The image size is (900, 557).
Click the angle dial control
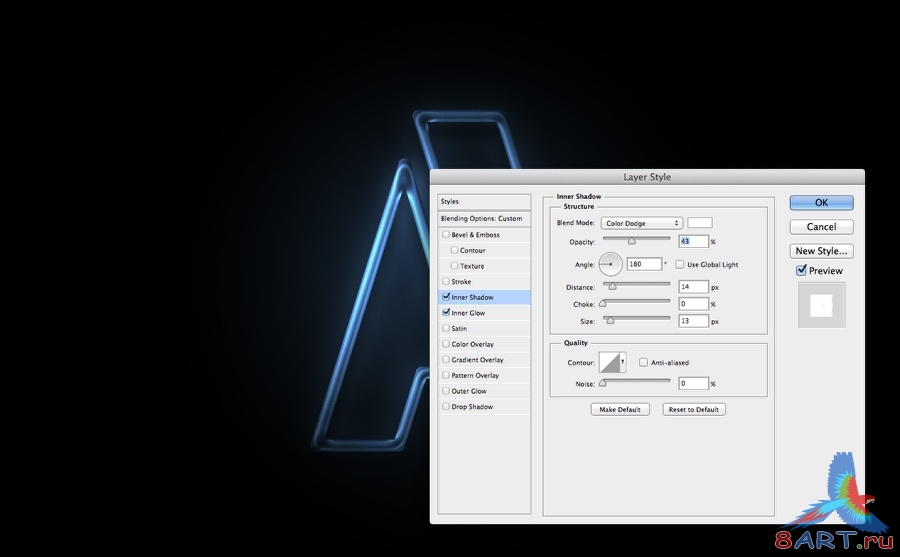click(610, 264)
